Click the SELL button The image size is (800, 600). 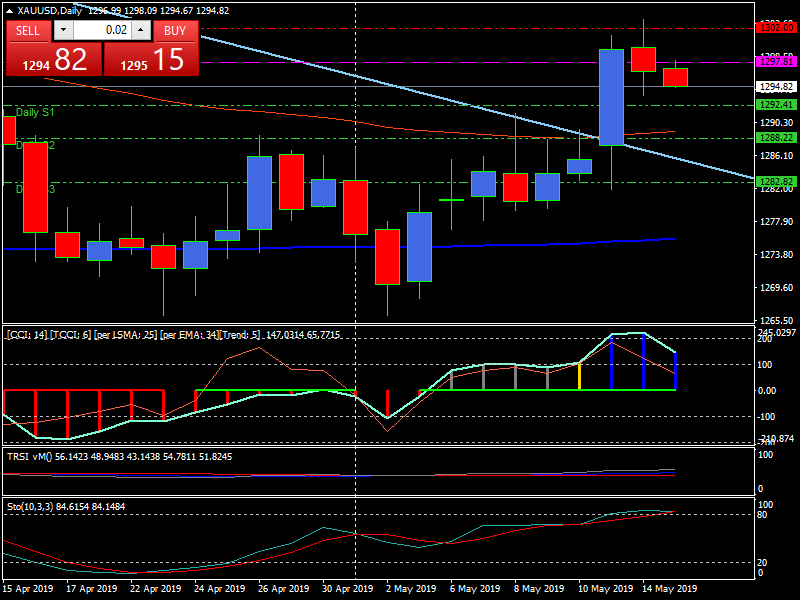tap(28, 31)
